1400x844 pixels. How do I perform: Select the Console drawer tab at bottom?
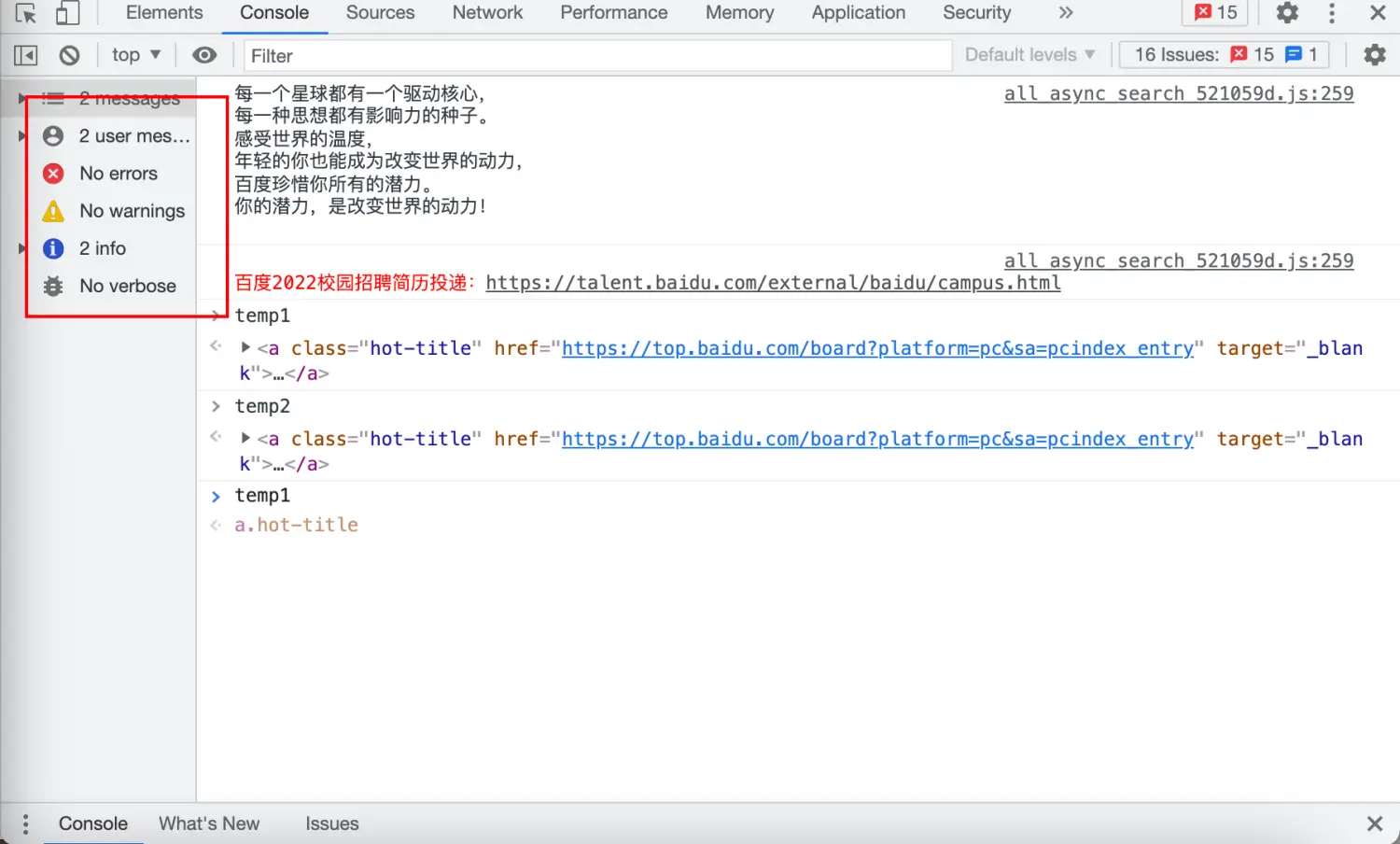(x=93, y=823)
